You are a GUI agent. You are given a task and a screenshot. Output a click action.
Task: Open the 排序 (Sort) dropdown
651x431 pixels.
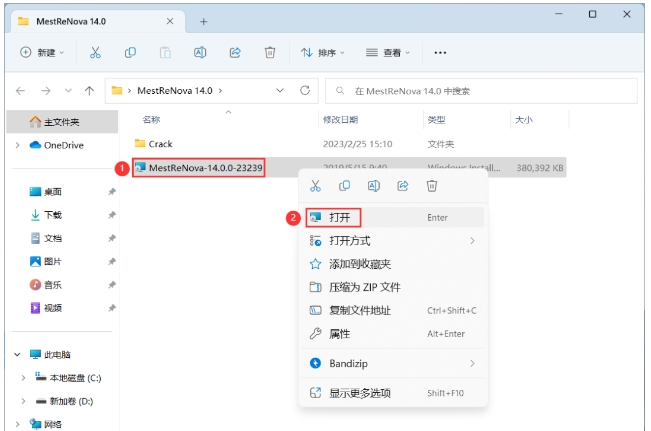(x=323, y=53)
